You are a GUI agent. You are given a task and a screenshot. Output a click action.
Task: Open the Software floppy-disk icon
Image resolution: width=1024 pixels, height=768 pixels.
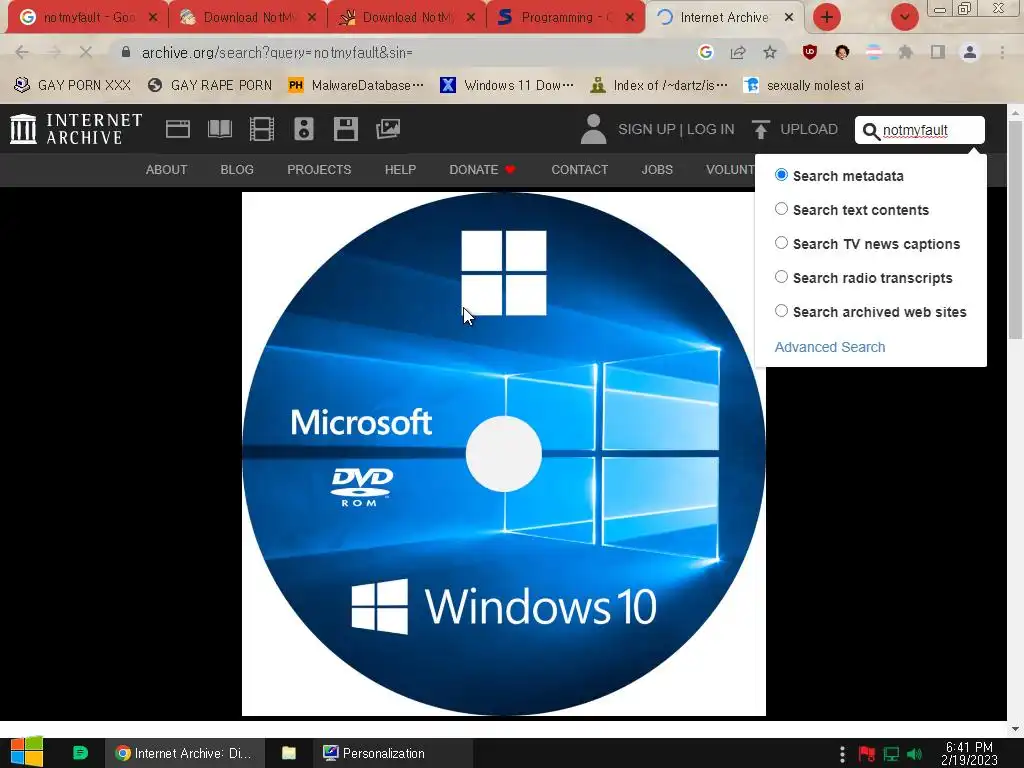(345, 129)
